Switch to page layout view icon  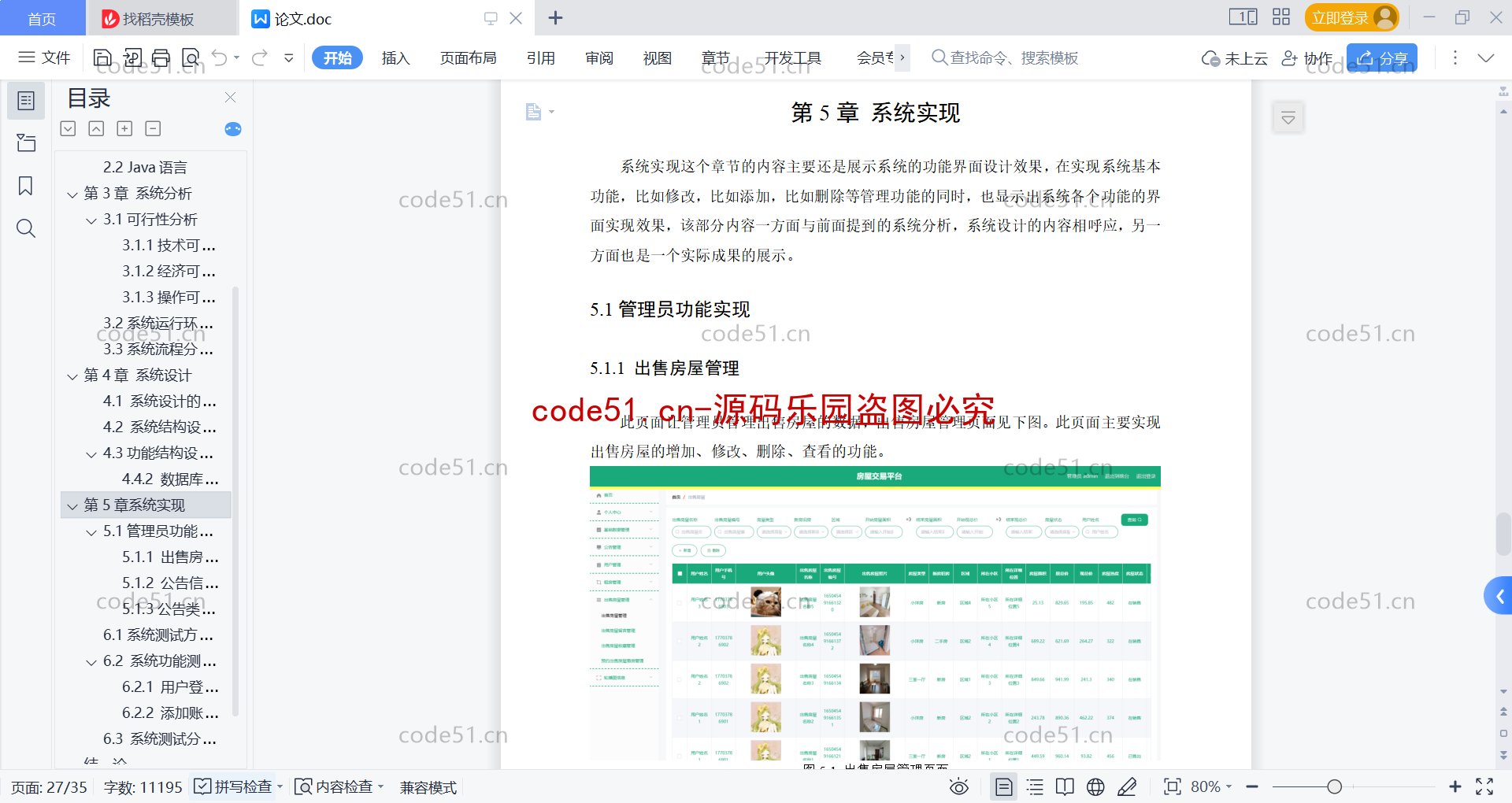[1004, 786]
